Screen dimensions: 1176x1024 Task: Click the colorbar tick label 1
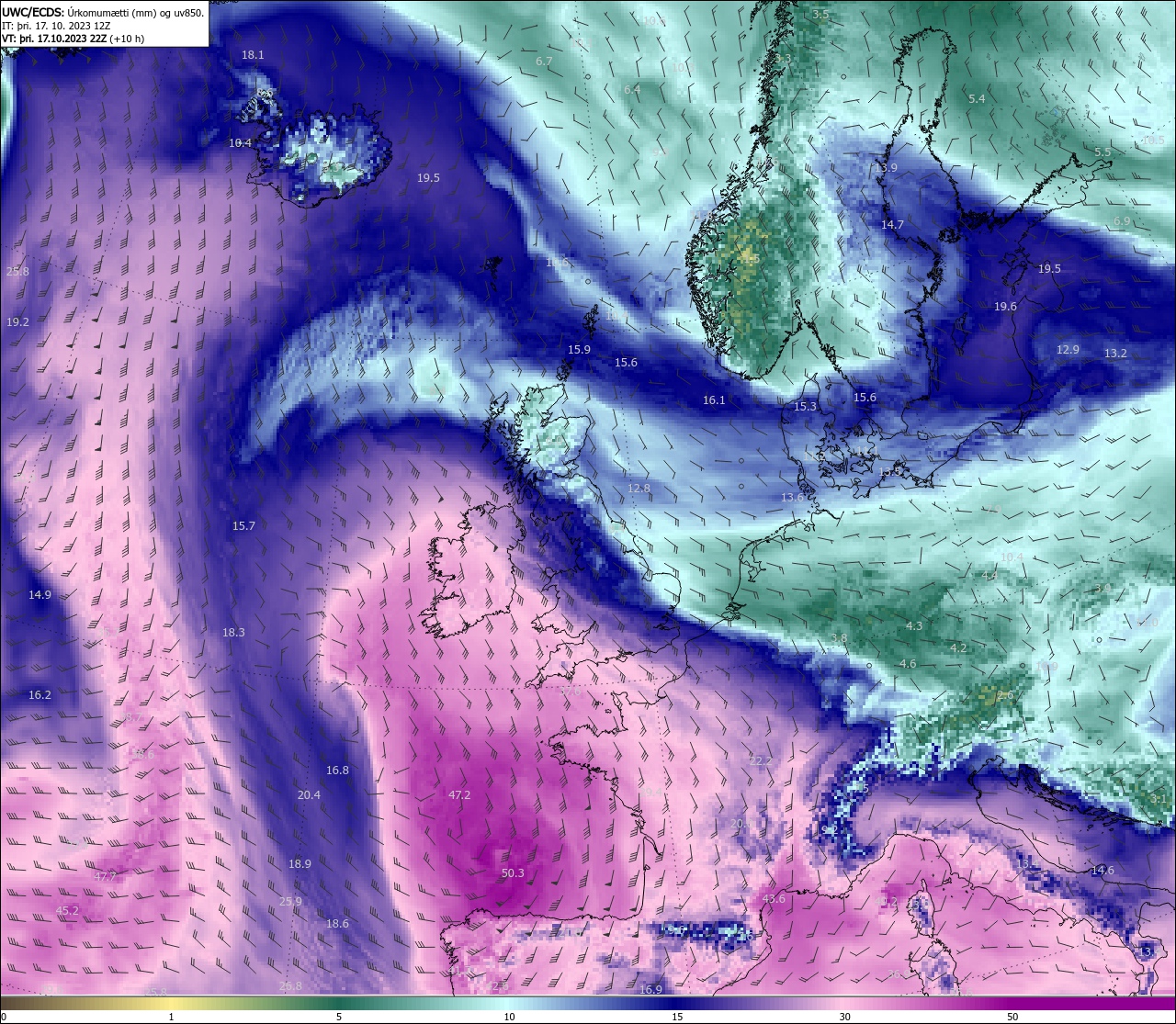coord(171,1017)
